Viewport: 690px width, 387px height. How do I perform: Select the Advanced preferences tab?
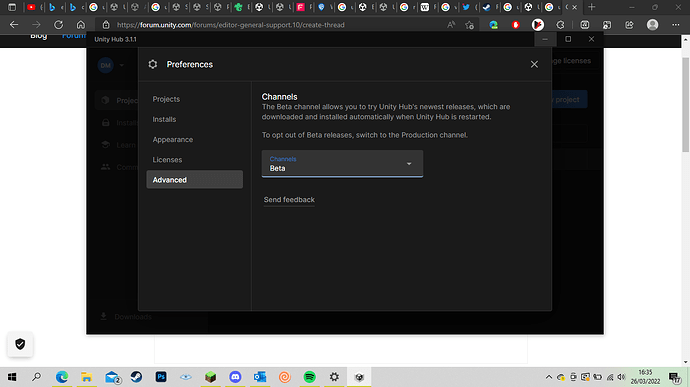coord(195,180)
